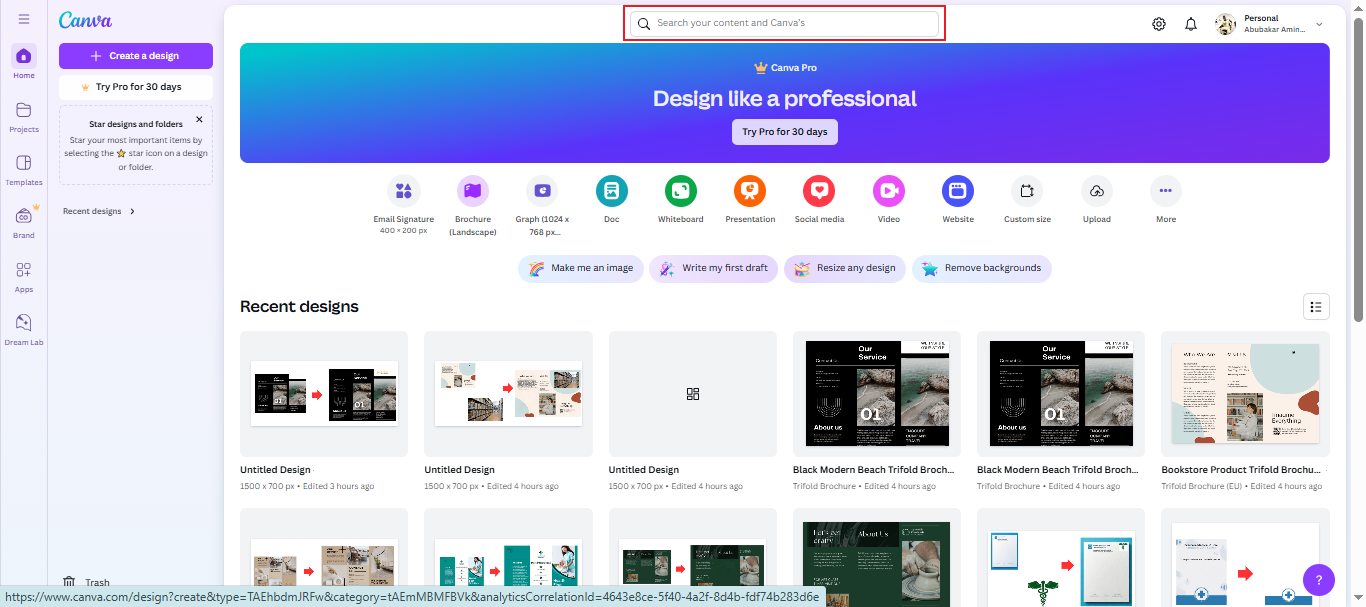Open Trash in sidebar
1366x607 pixels.
(86, 582)
